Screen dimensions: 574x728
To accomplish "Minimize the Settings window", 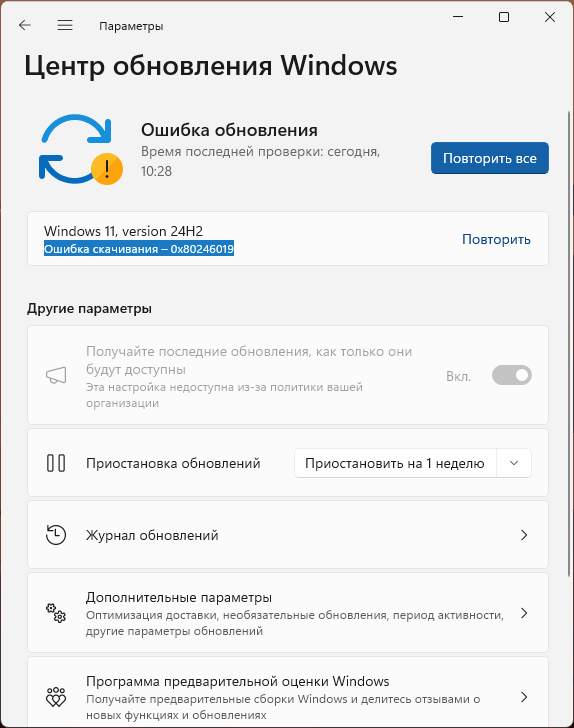I will [x=458, y=17].
